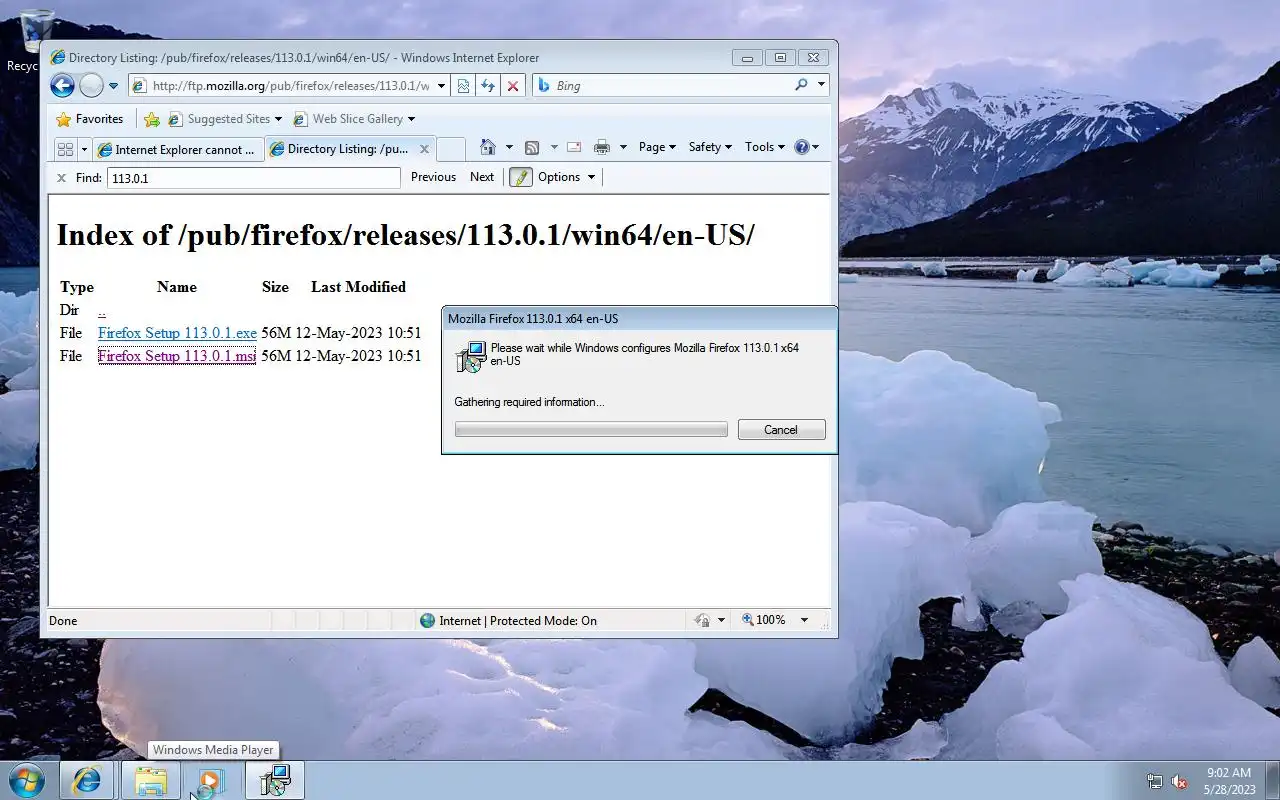This screenshot has height=800, width=1280.
Task: Click the muted volume tray icon
Action: [1179, 781]
